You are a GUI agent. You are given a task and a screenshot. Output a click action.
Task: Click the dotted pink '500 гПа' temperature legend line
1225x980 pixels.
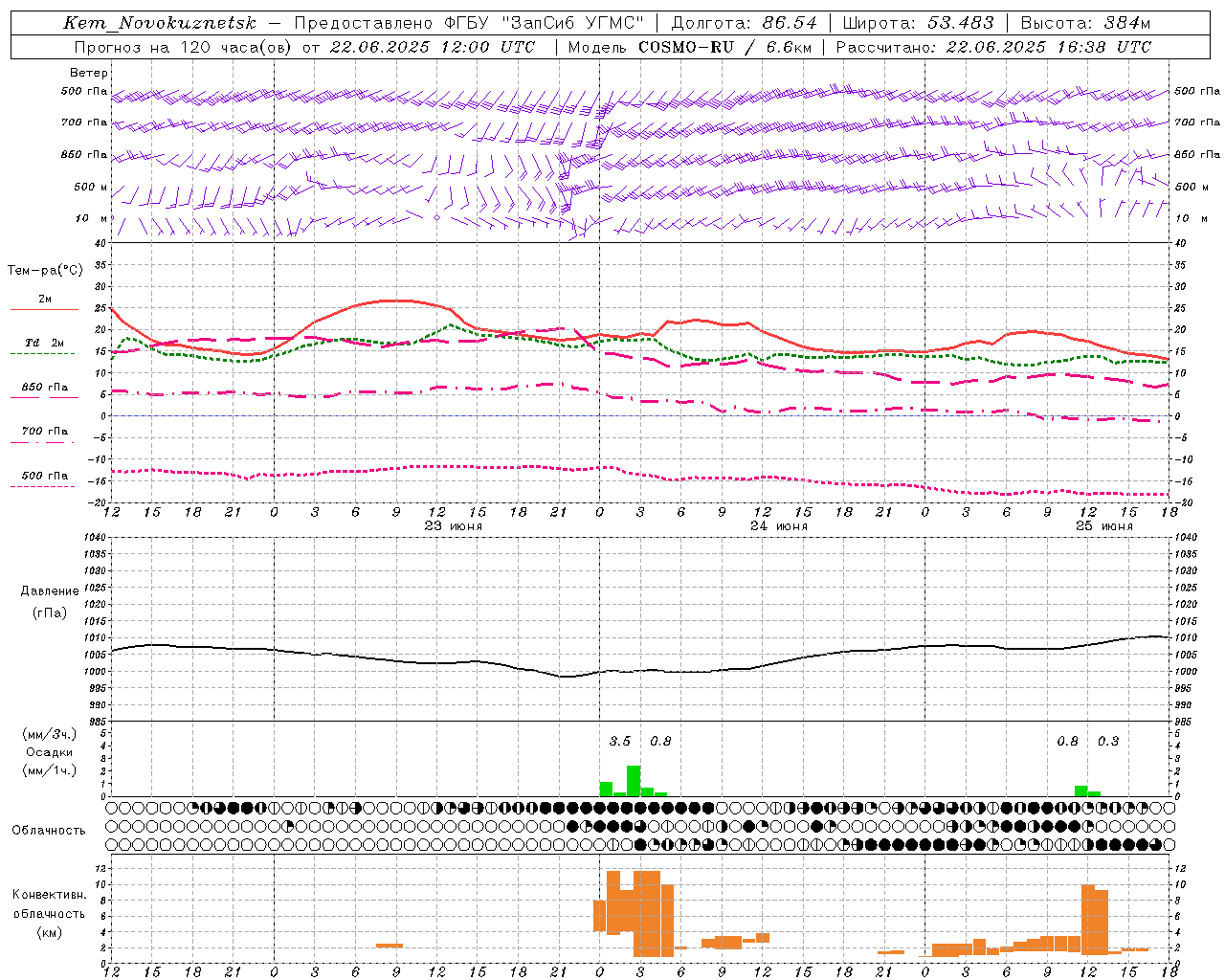tap(43, 486)
